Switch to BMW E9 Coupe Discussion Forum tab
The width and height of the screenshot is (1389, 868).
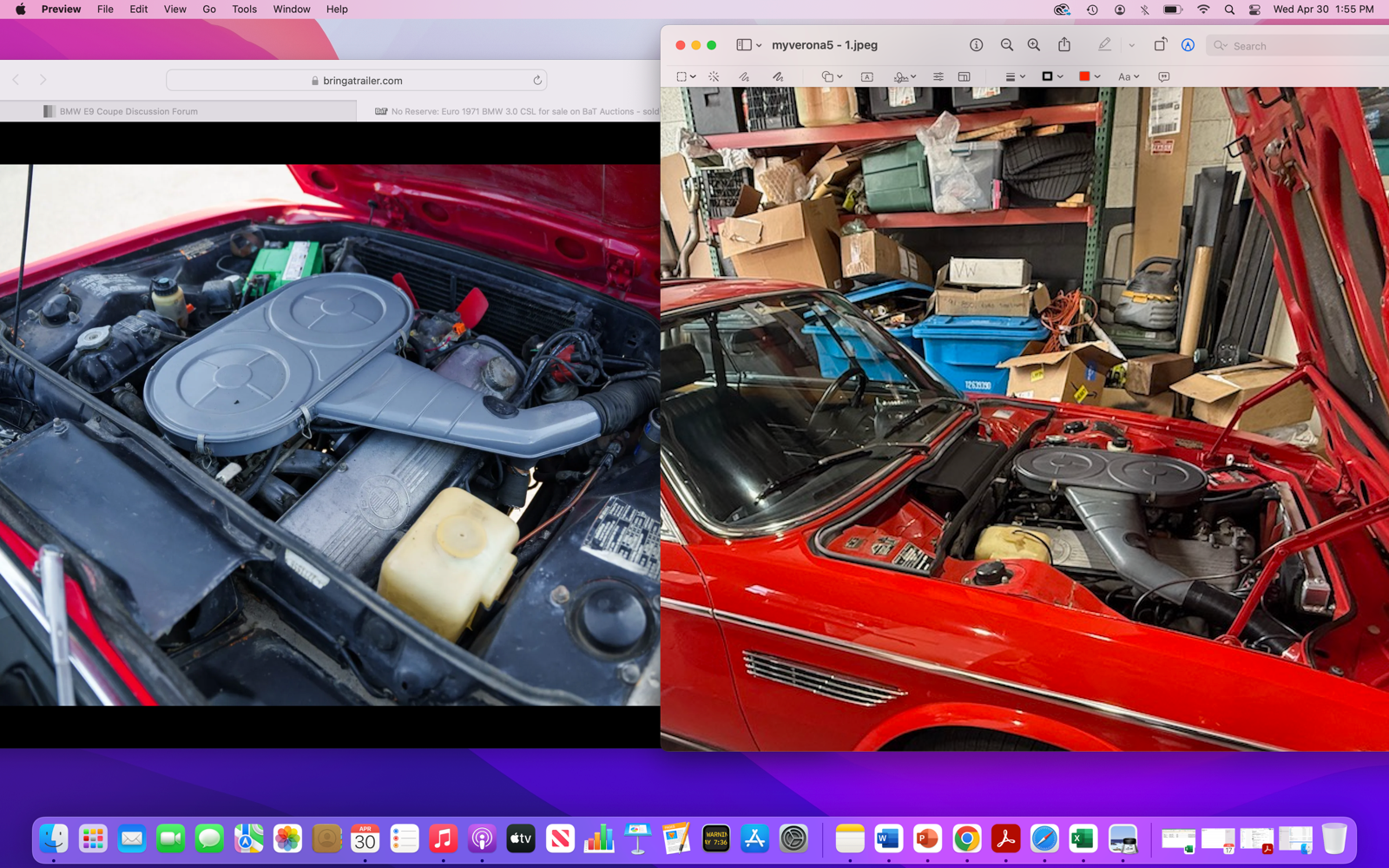(x=128, y=111)
